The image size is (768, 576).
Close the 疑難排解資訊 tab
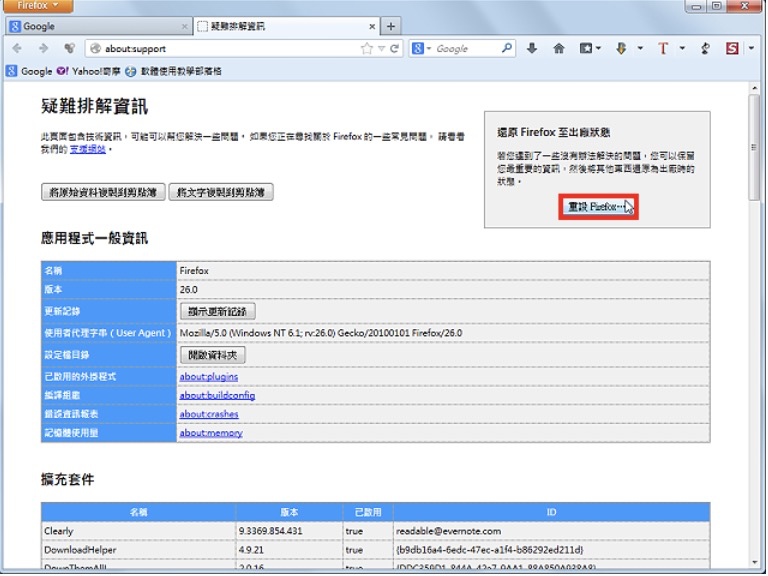click(x=372, y=27)
